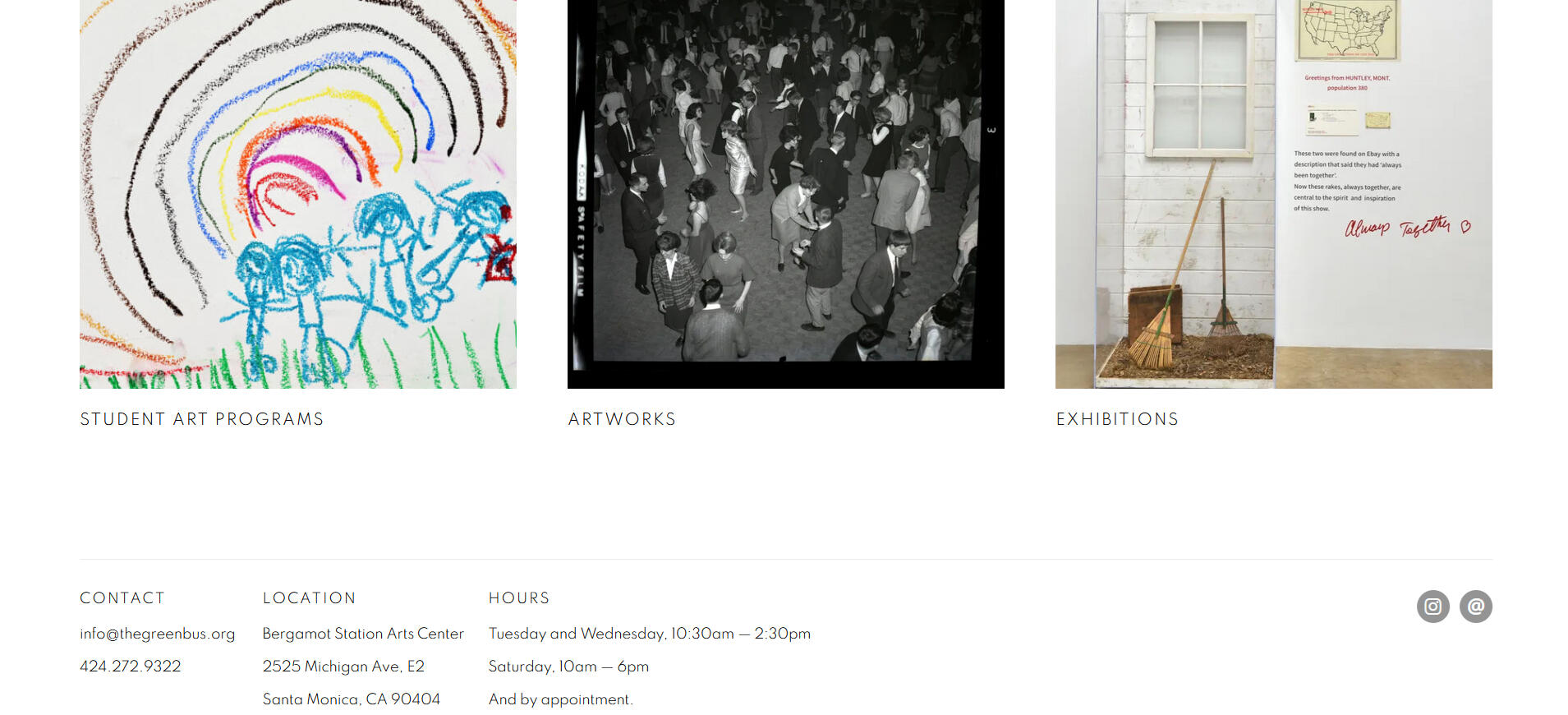This screenshot has width=1568, height=715.
Task: Click the Always Together handwriting in the exhibition image
Action: pos(1407,226)
